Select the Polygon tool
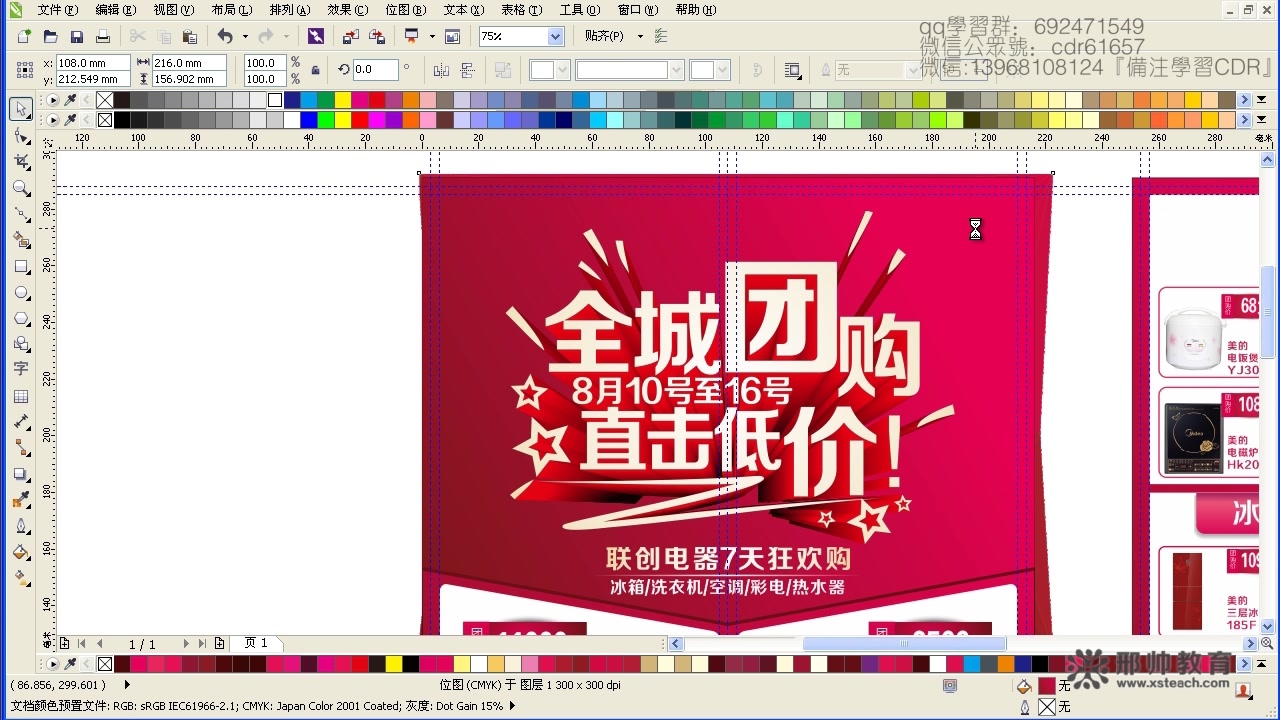The width and height of the screenshot is (1280, 720). point(20,318)
